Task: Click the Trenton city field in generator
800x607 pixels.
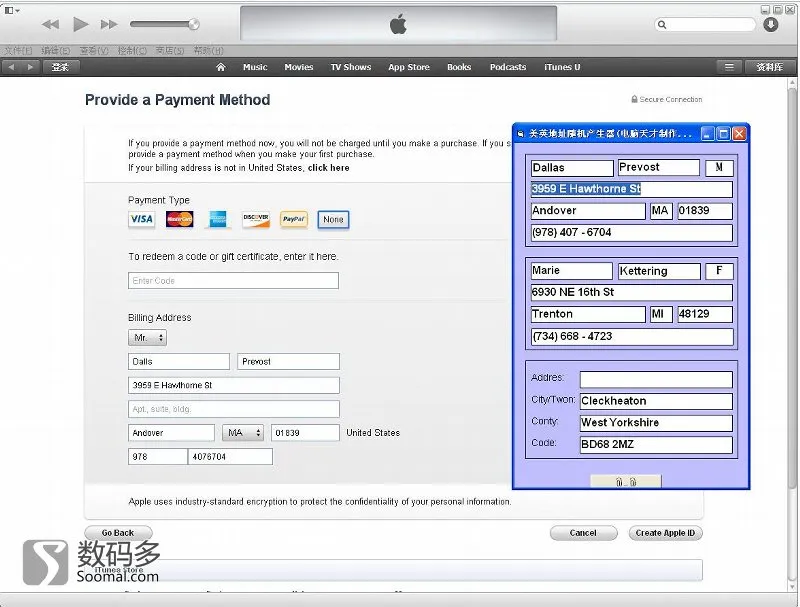Action: pos(588,314)
